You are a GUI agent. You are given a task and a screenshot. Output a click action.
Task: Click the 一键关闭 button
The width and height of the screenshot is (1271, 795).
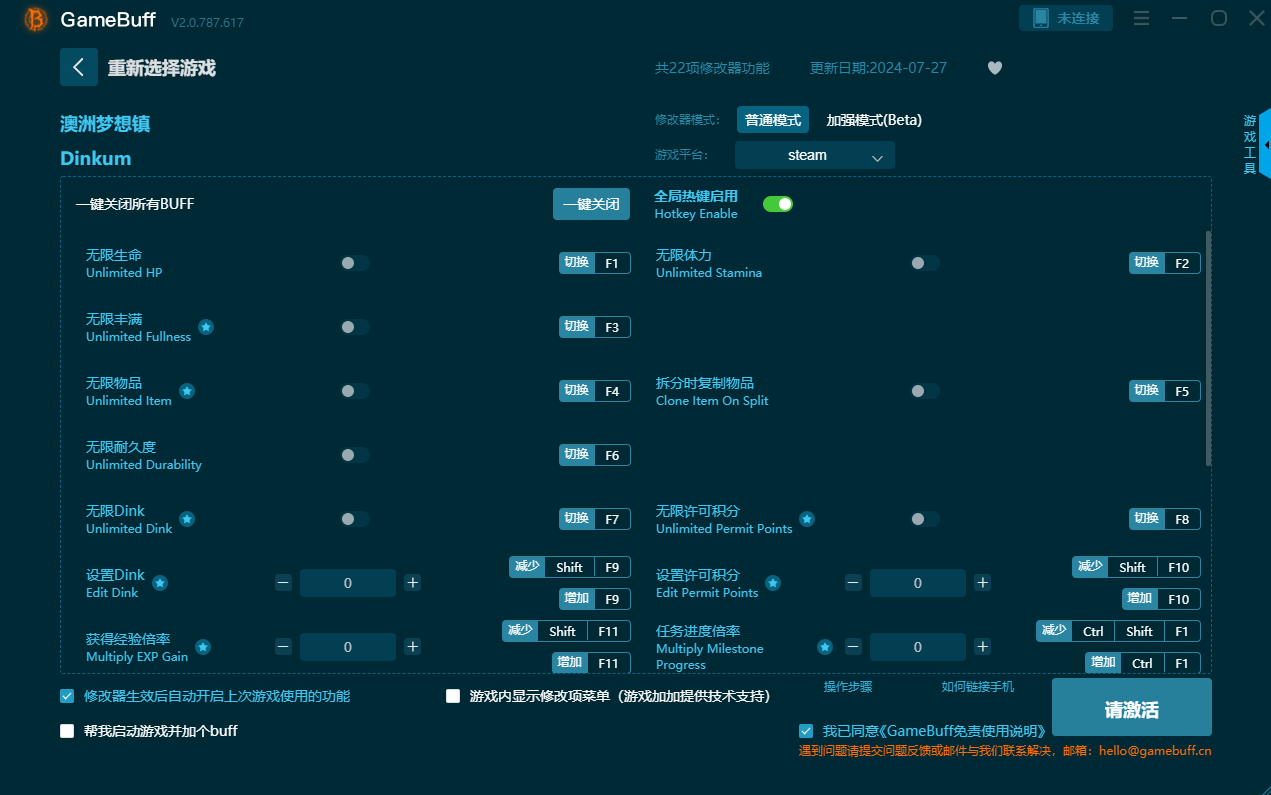point(591,204)
